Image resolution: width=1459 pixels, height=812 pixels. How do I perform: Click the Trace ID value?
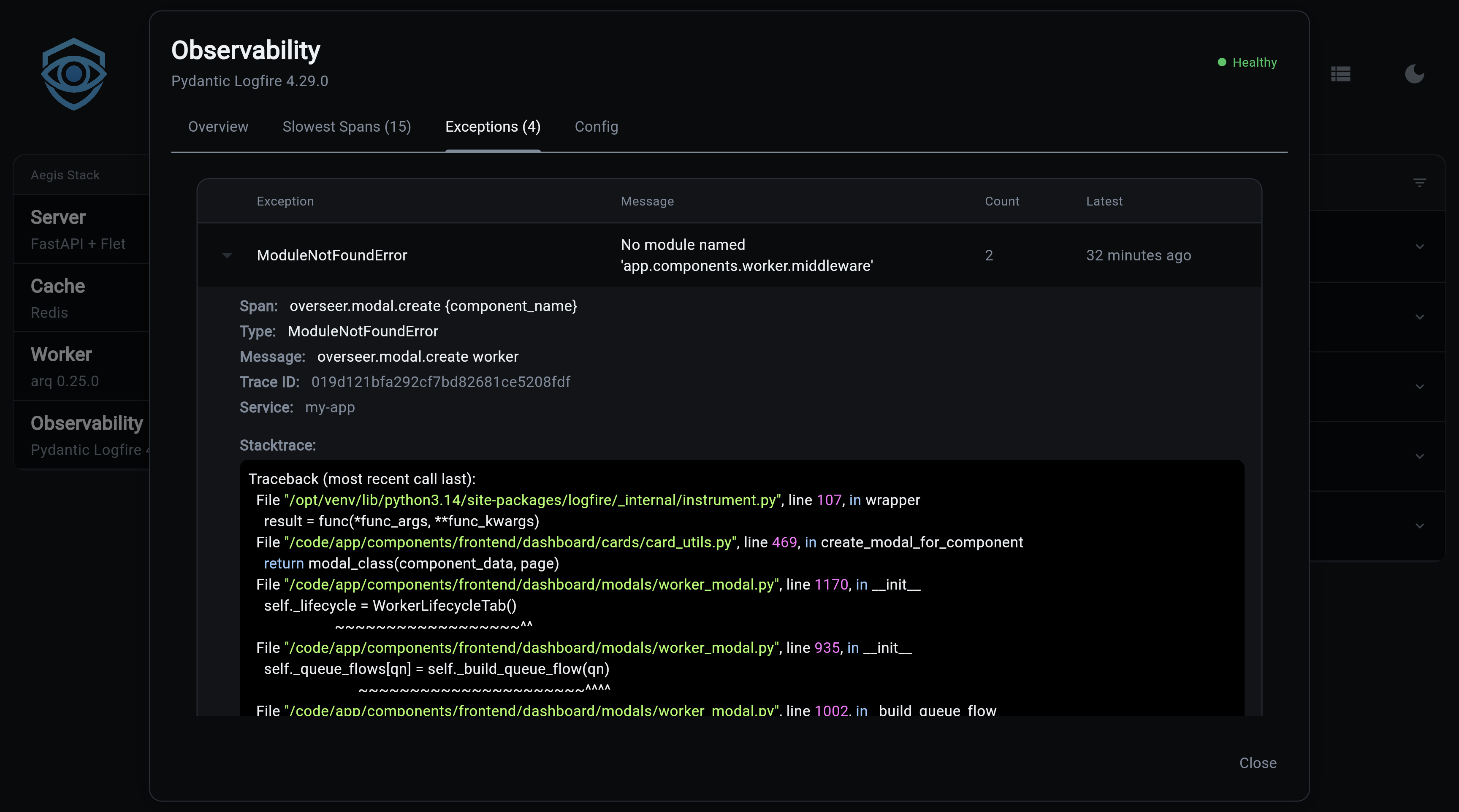pos(441,382)
